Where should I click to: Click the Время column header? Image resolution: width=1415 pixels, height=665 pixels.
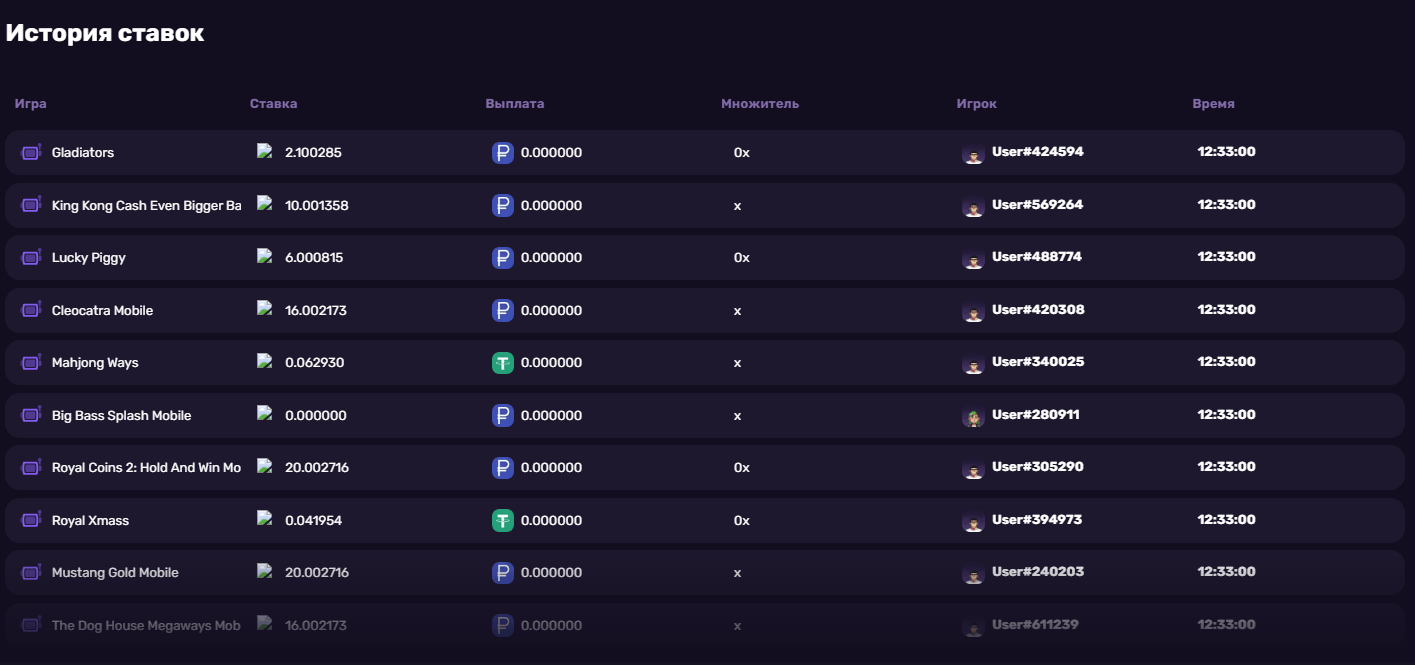pyautogui.click(x=1213, y=104)
